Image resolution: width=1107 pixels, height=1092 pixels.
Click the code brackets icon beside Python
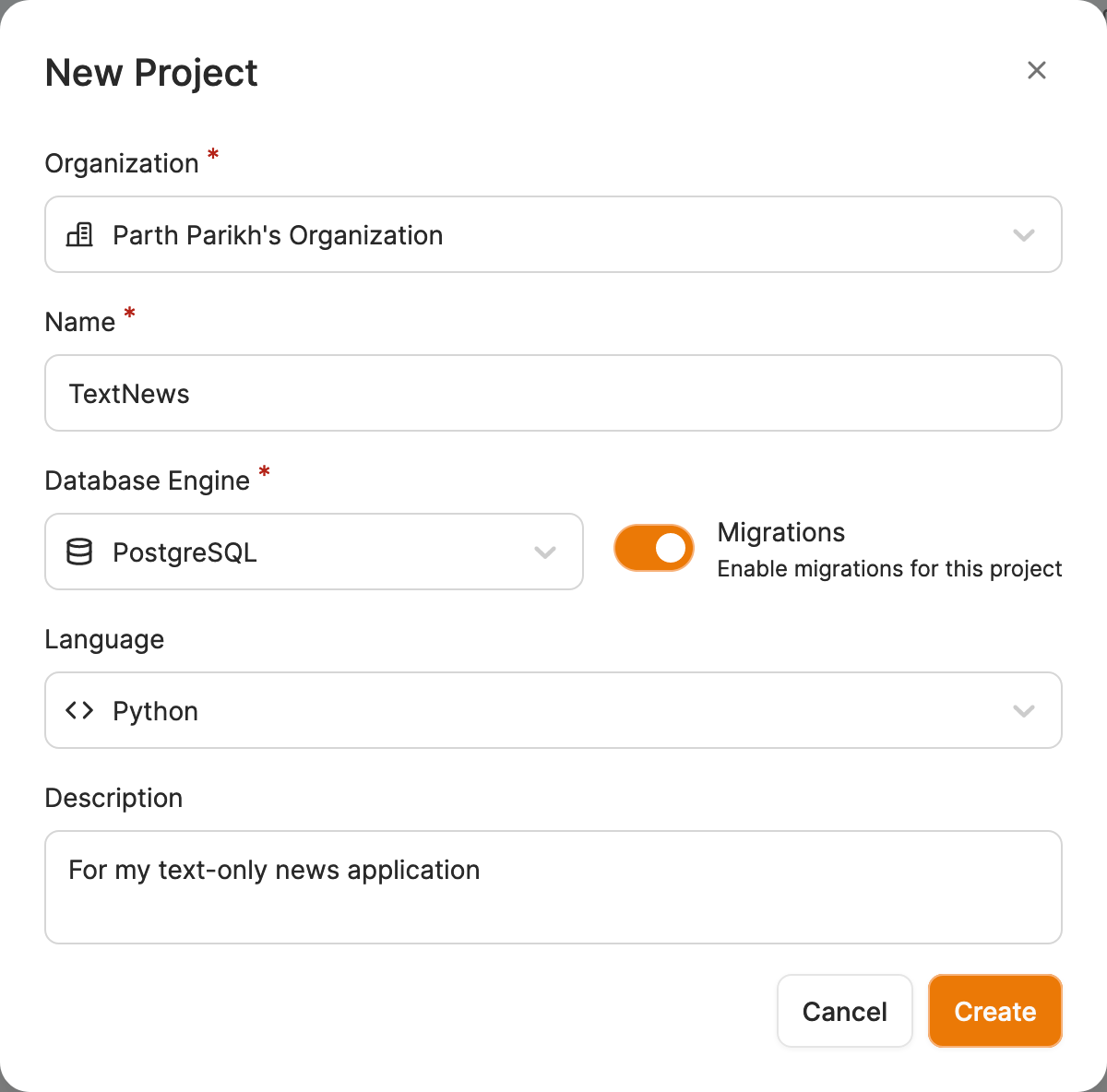tap(80, 711)
